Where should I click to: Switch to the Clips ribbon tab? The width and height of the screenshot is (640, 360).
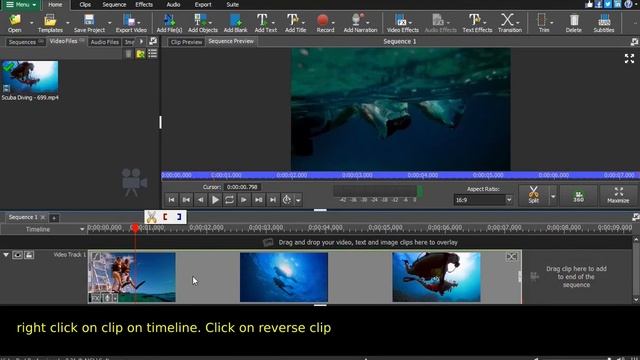(85, 4)
